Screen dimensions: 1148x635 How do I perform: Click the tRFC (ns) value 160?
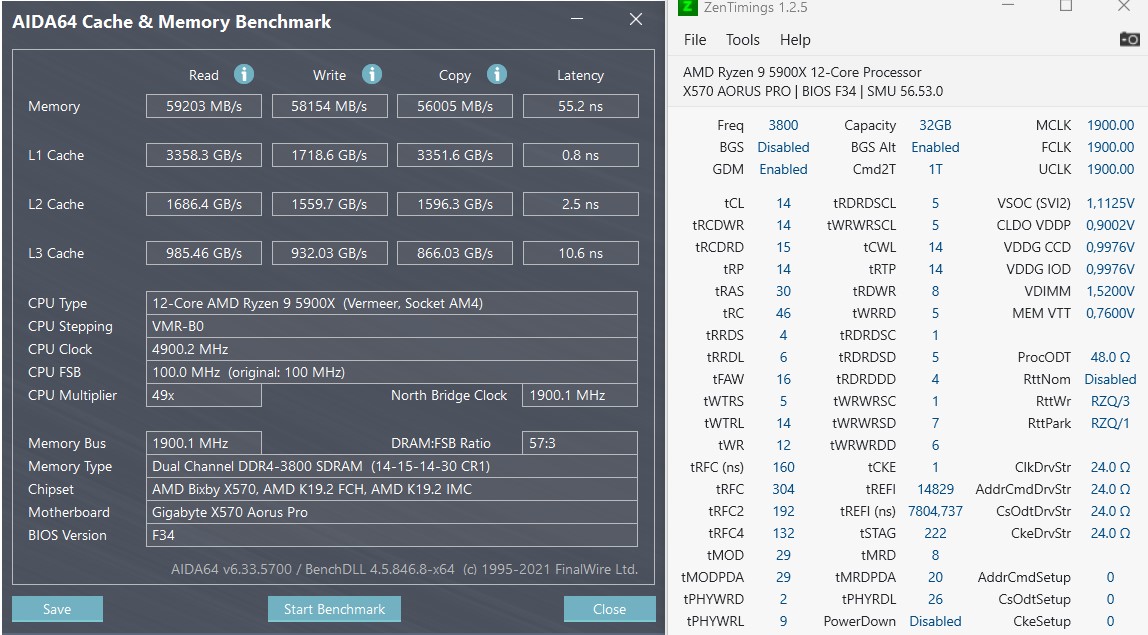click(783, 467)
